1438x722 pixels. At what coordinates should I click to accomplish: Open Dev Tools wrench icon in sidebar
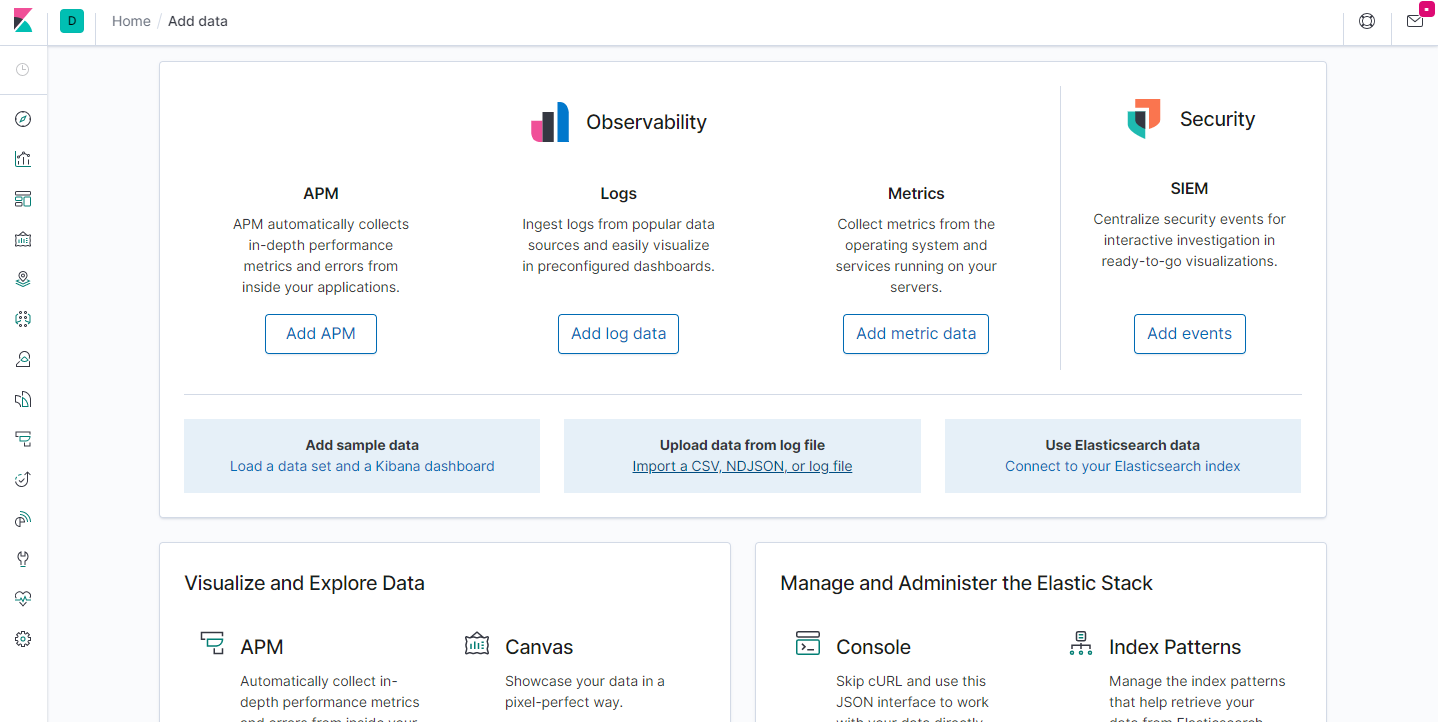[23, 559]
